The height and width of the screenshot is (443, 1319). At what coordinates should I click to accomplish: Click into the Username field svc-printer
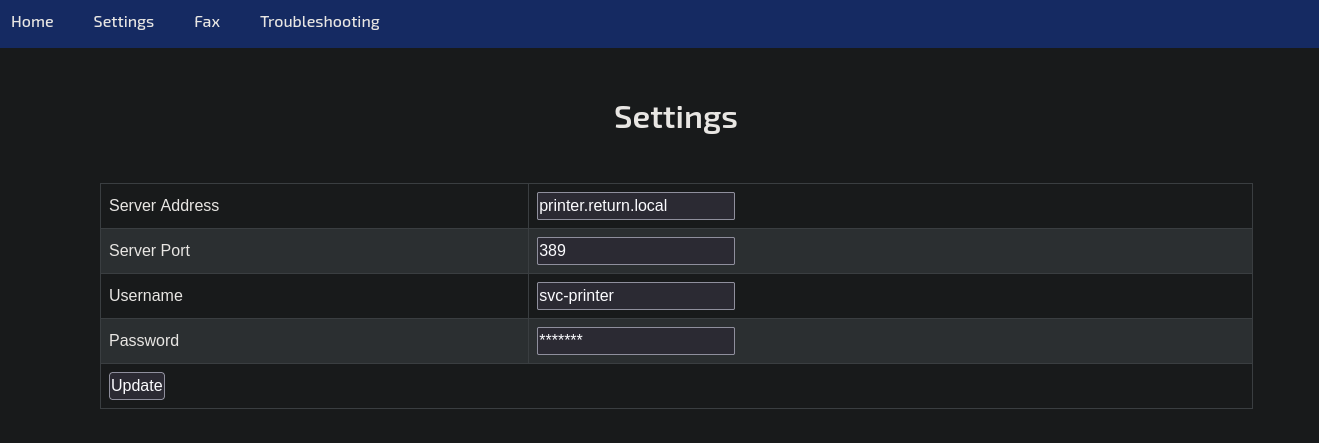[x=636, y=296]
